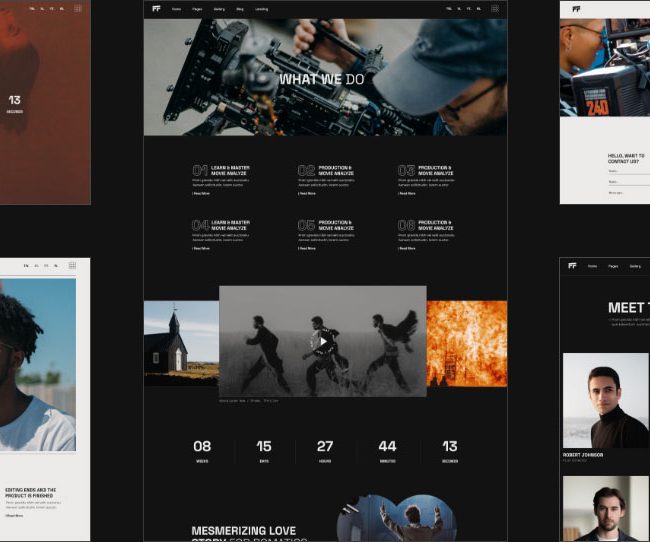Click the Robert Johnson portrait
The width and height of the screenshot is (650, 542).
coord(606,400)
